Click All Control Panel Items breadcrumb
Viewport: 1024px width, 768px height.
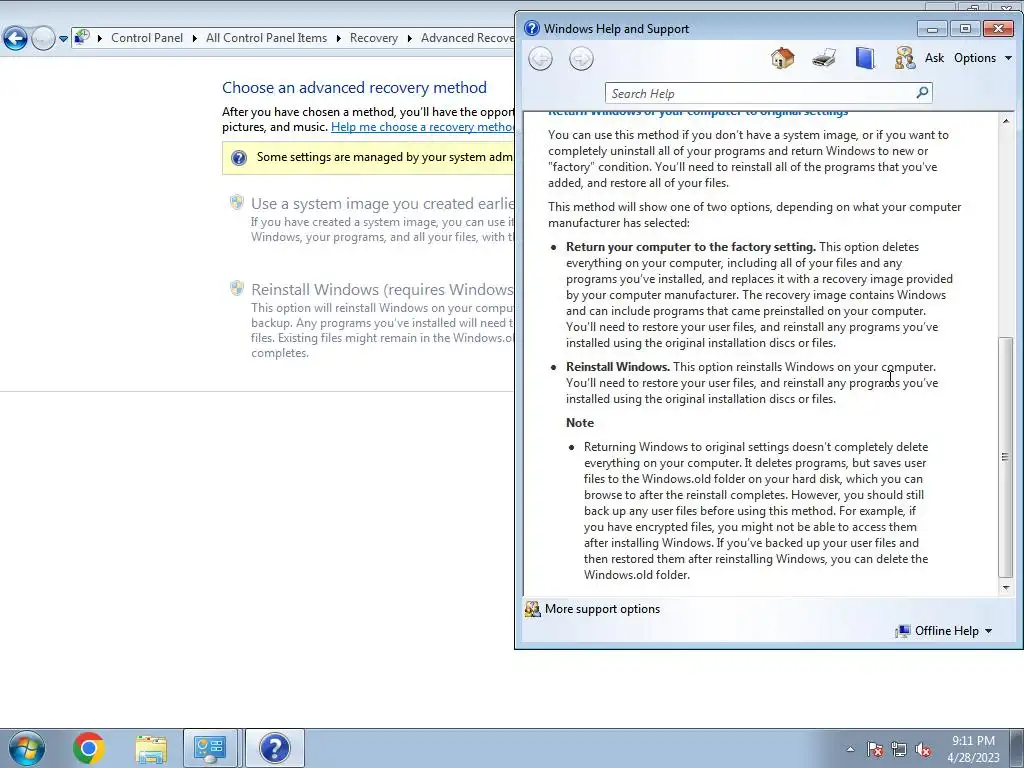point(266,38)
